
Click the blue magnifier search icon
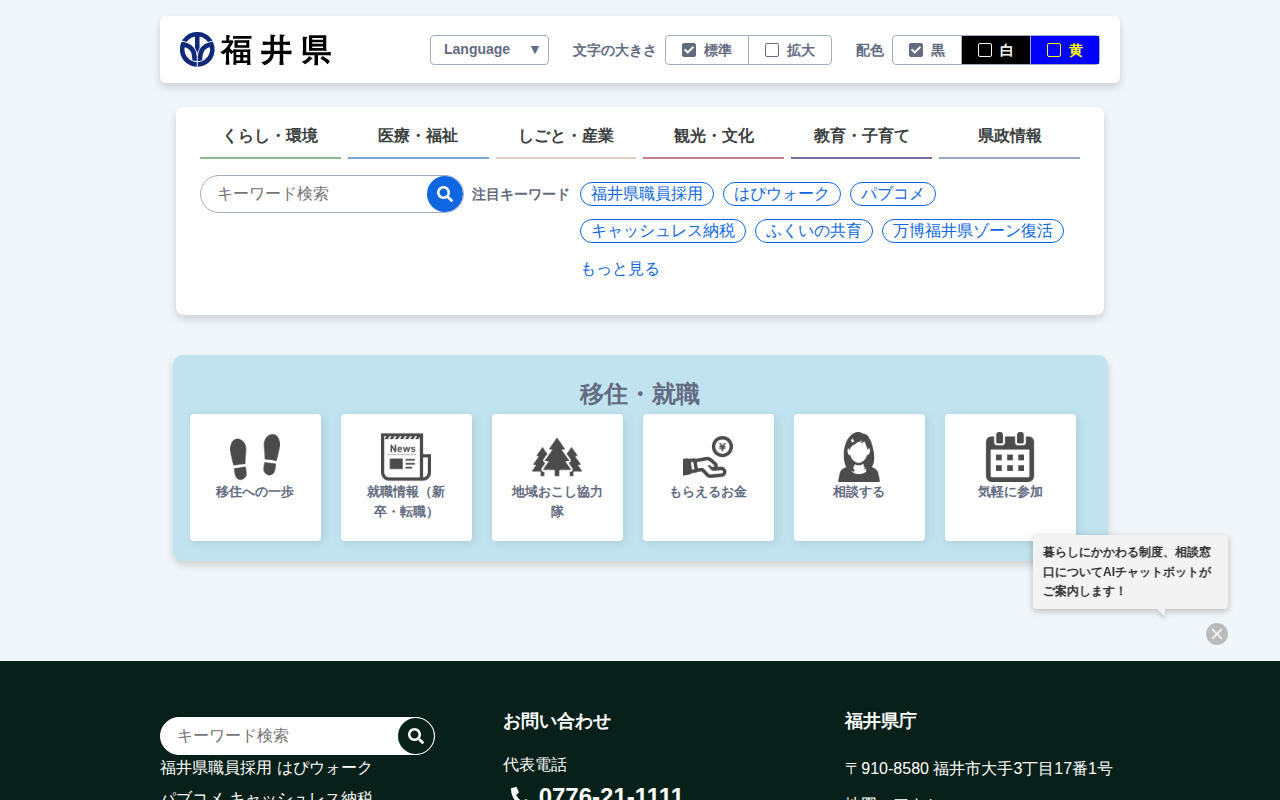pos(445,194)
